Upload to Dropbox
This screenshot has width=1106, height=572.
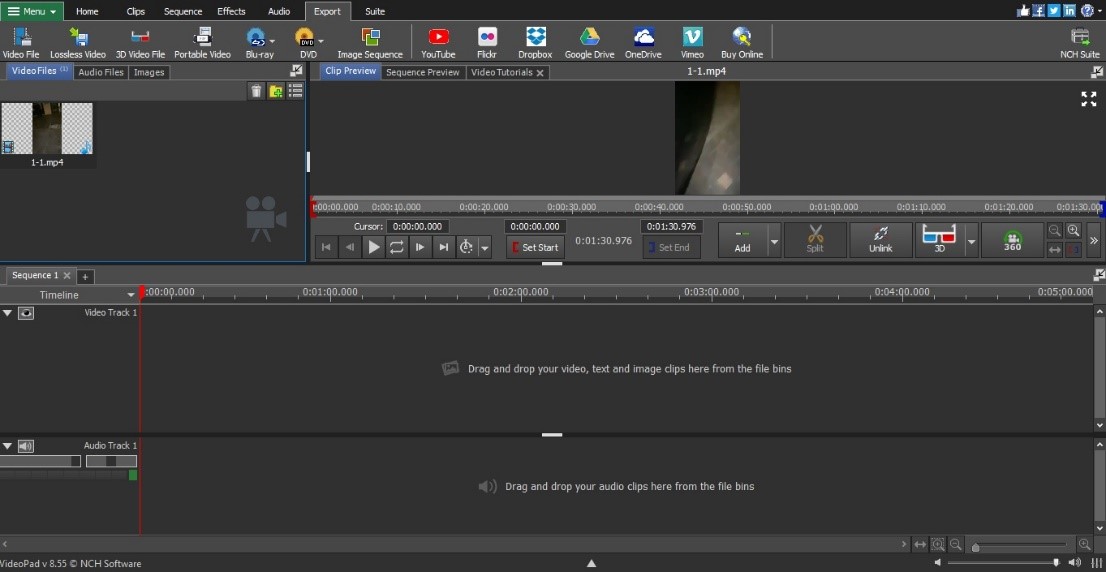click(535, 43)
